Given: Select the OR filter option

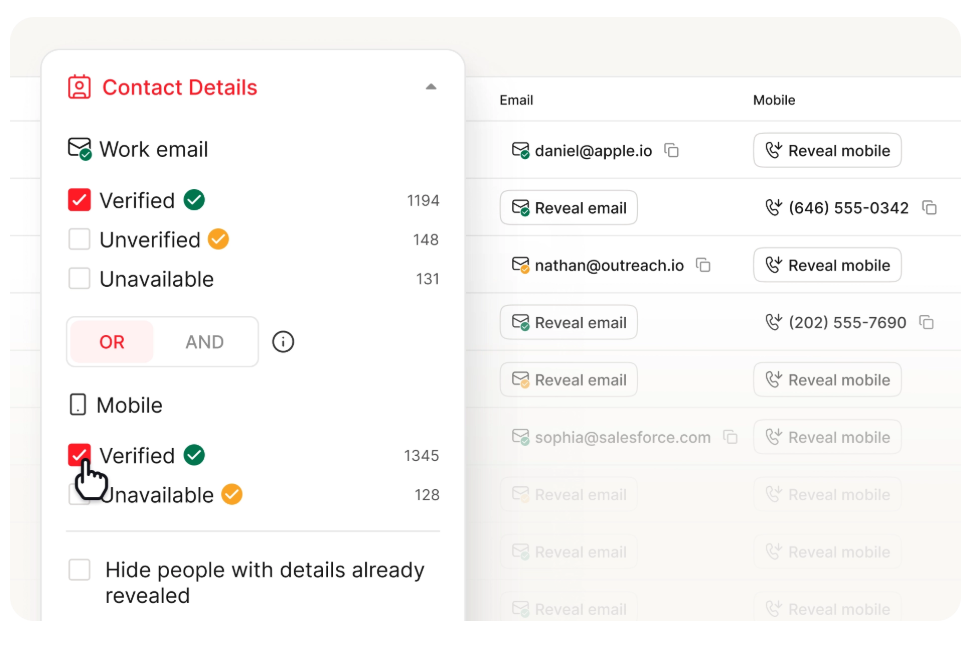Looking at the screenshot, I should pos(112,342).
